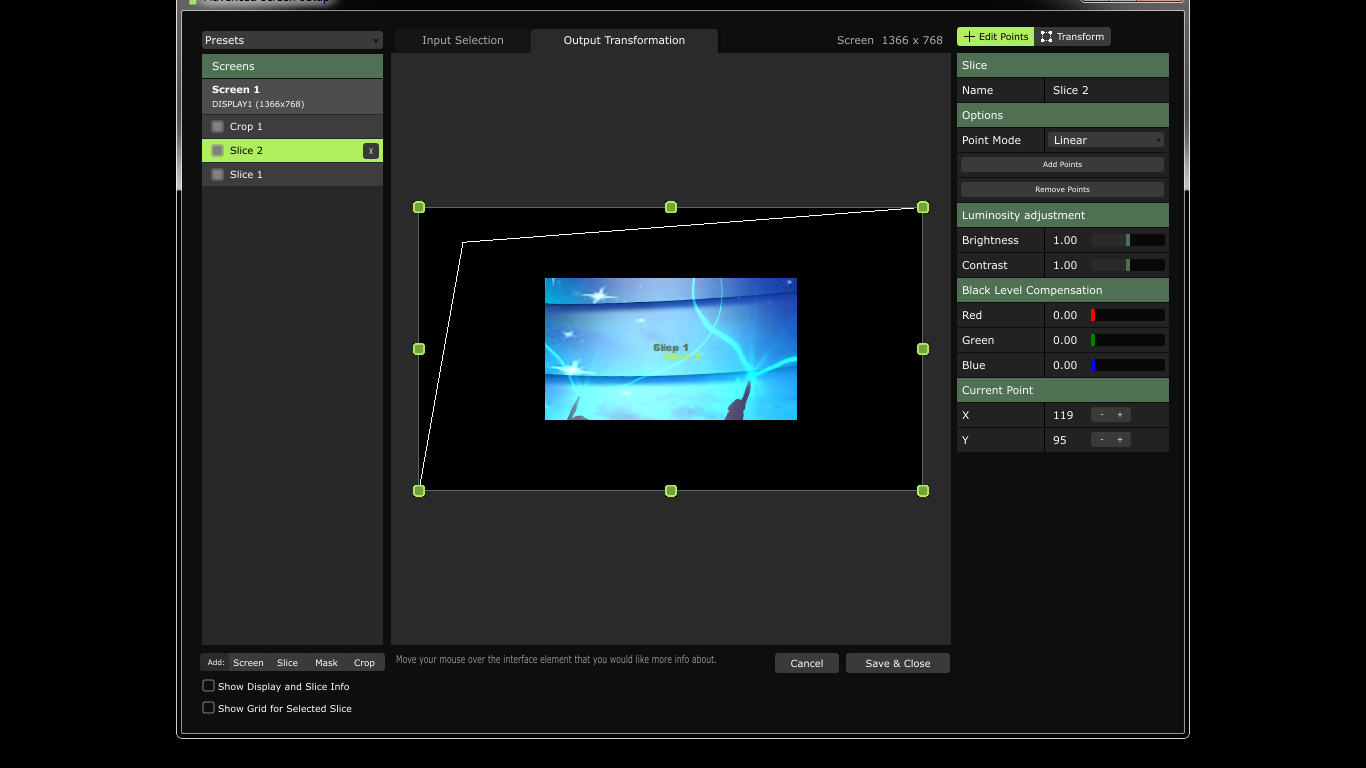
Task: Open the Point Mode Linear dropdown
Action: [1106, 140]
